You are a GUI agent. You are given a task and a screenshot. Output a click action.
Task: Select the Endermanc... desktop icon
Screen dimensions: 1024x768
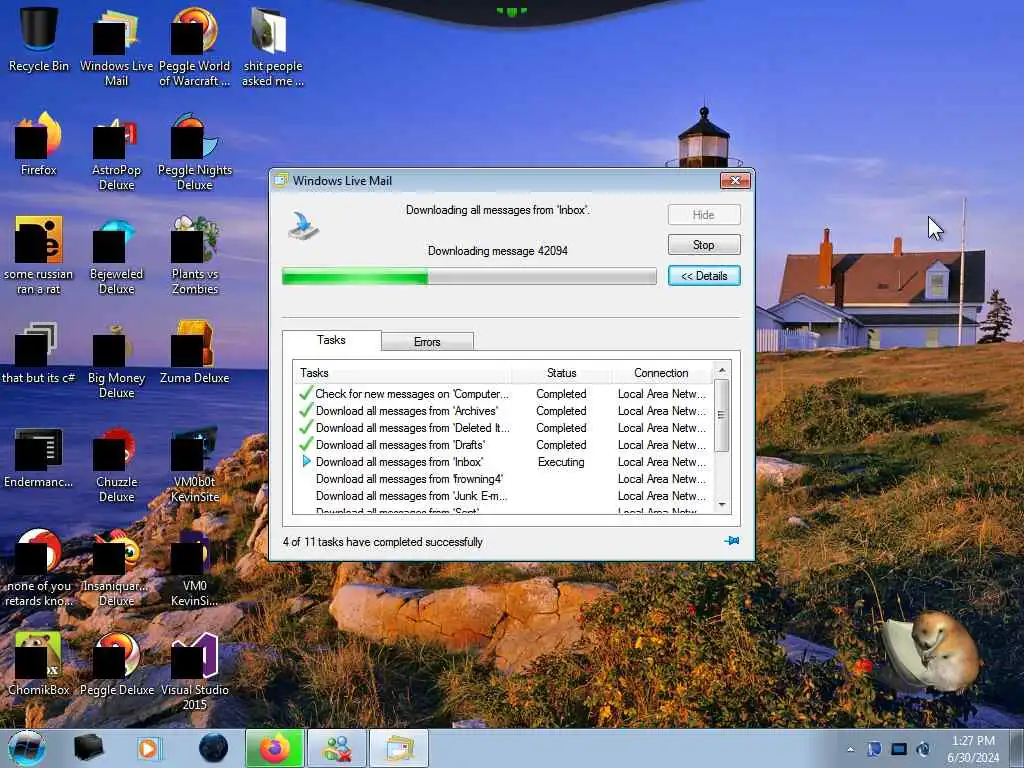39,458
